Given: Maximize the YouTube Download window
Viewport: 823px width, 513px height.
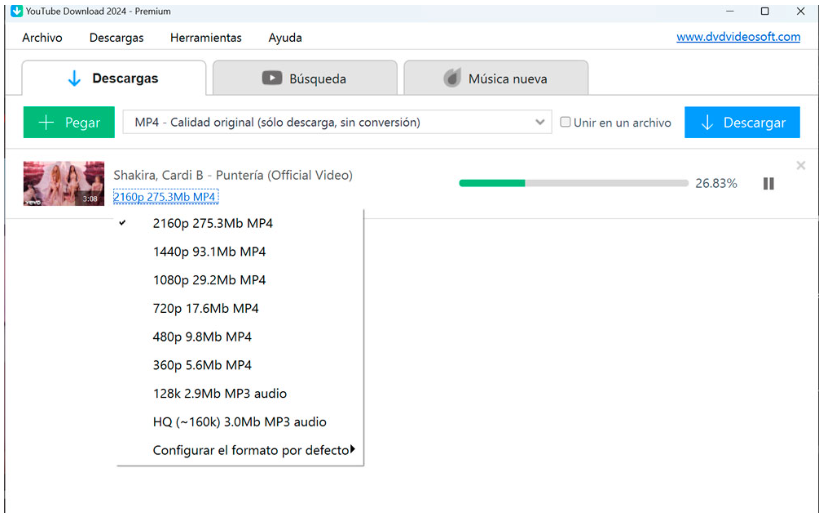Looking at the screenshot, I should (765, 11).
